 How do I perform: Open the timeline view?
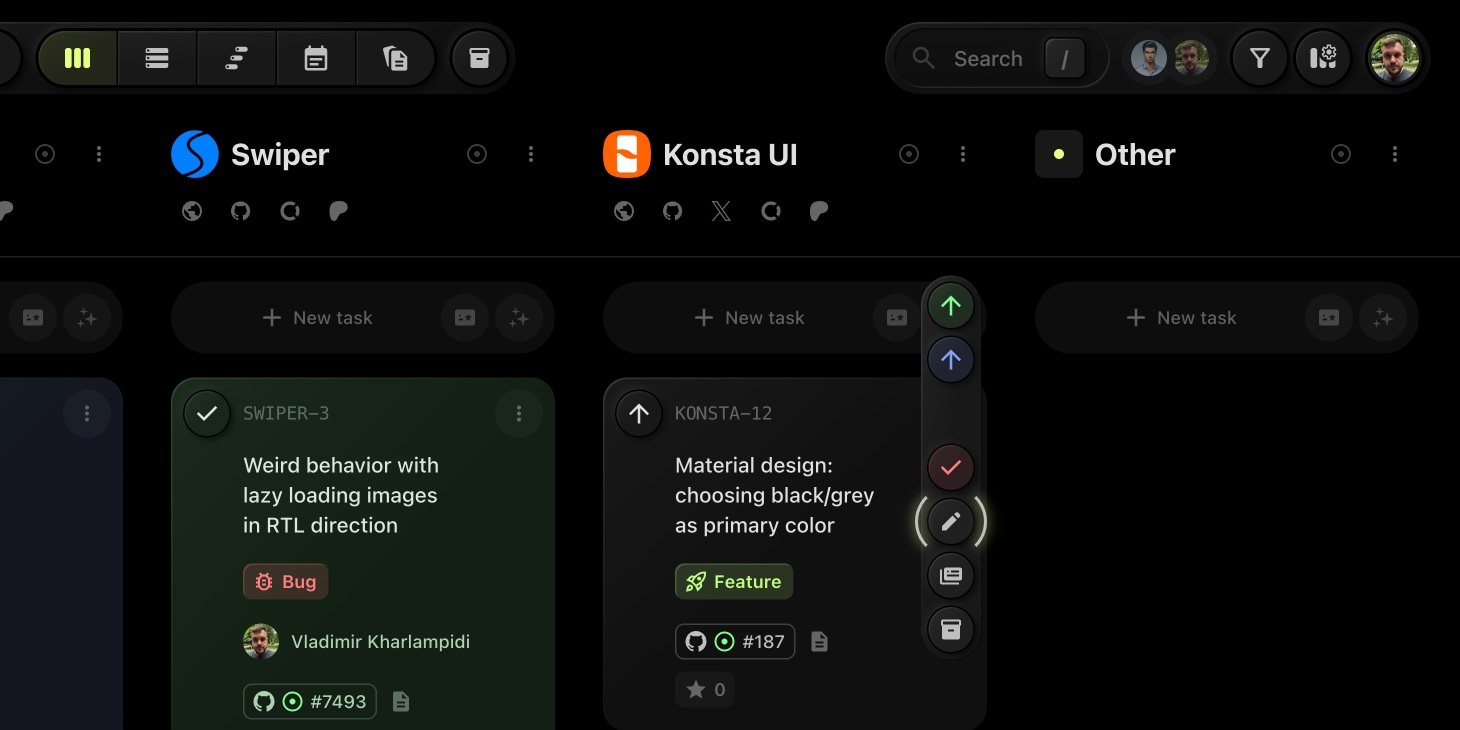[x=237, y=58]
